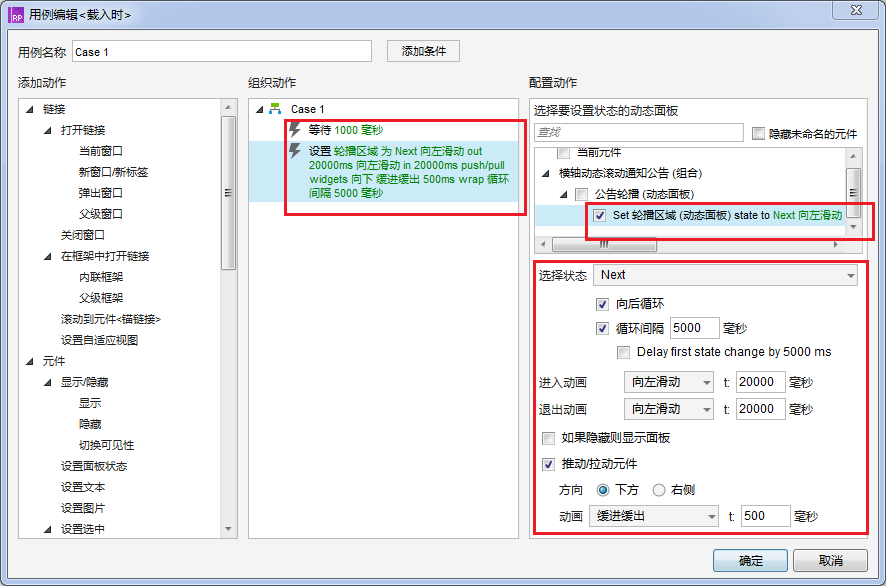Collapse the 设置选中 node

pyautogui.click(x=48, y=529)
